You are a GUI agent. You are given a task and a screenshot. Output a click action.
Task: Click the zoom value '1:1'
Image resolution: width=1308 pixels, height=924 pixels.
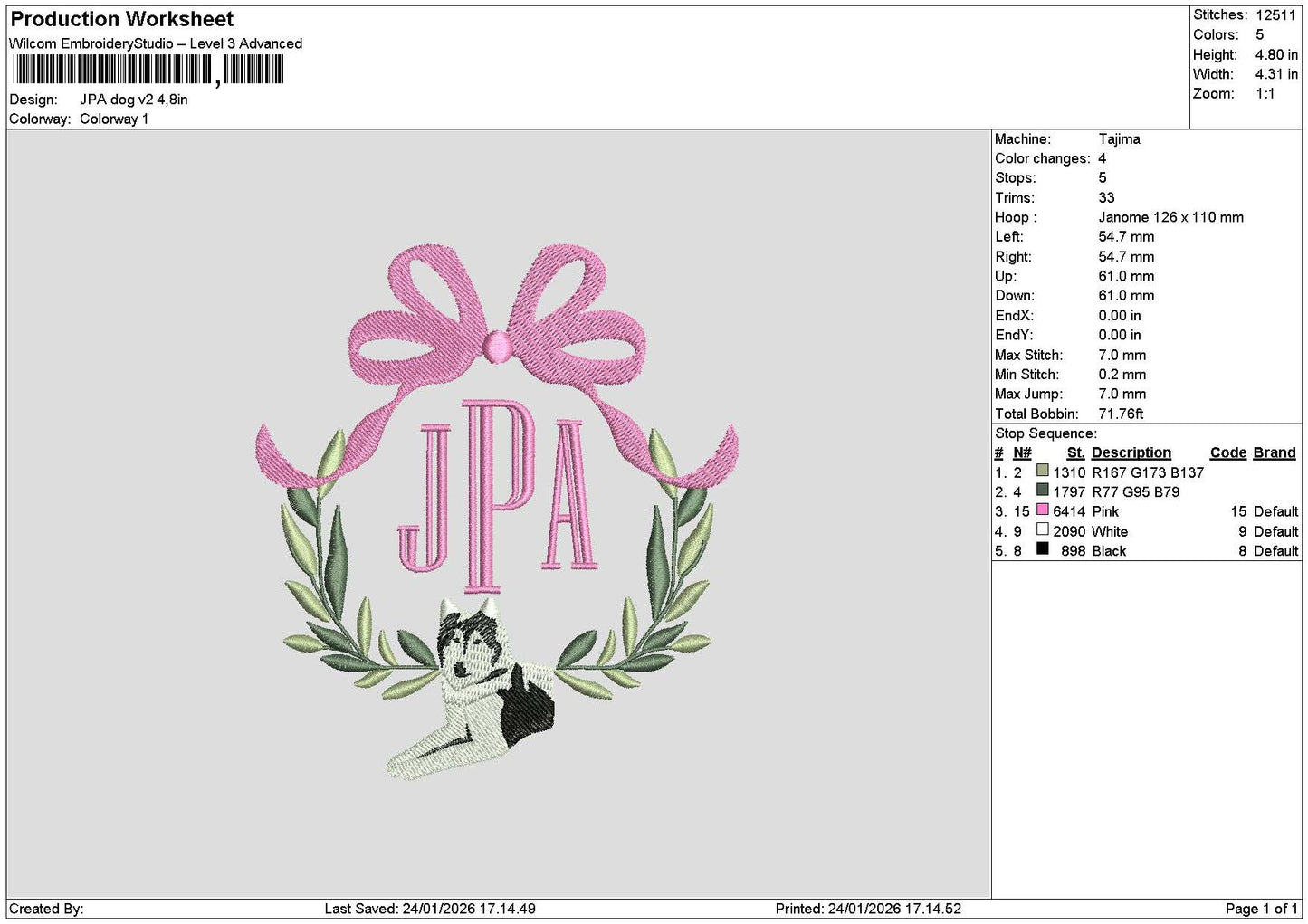coord(1265,93)
